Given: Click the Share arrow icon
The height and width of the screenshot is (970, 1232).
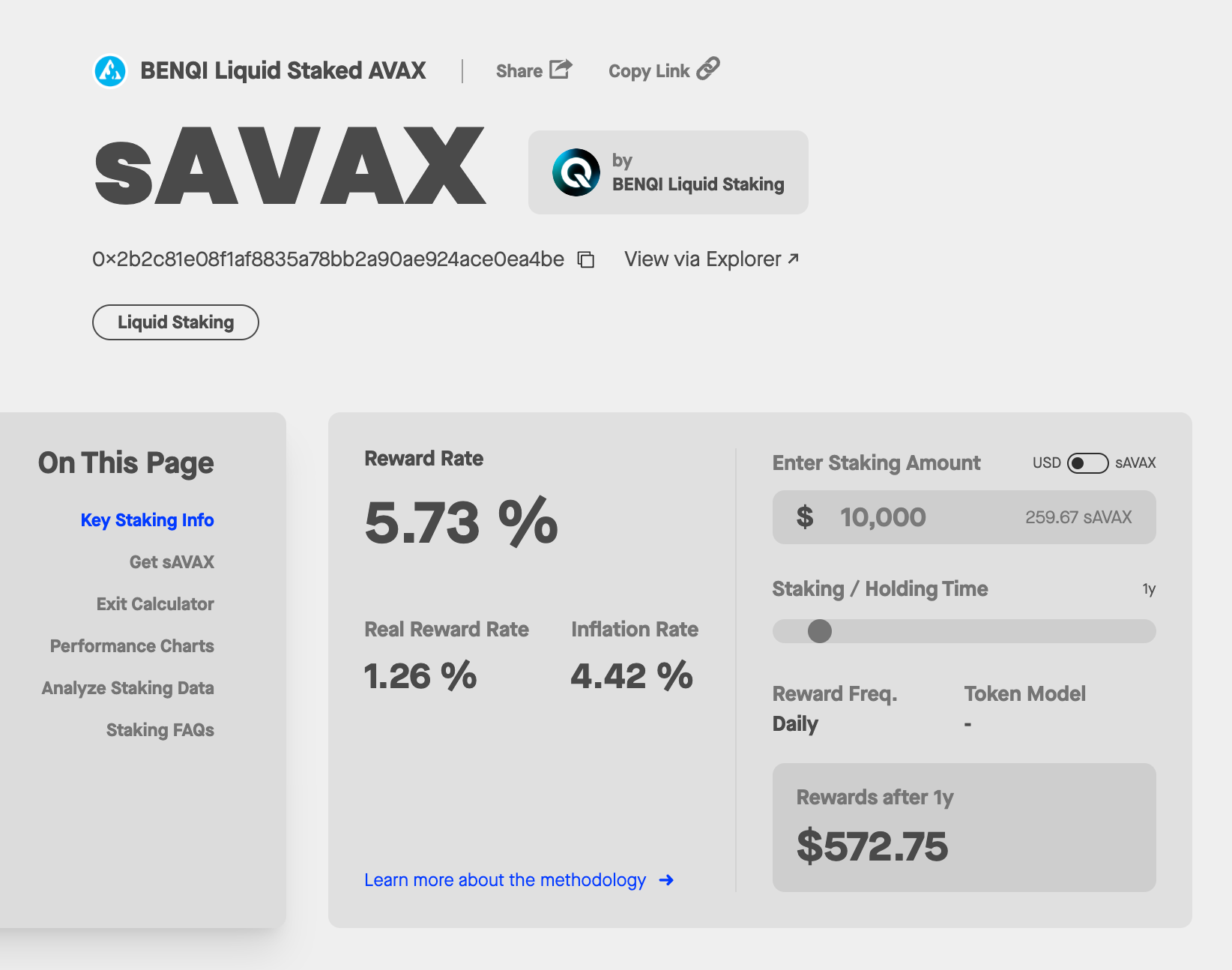Looking at the screenshot, I should 561,69.
